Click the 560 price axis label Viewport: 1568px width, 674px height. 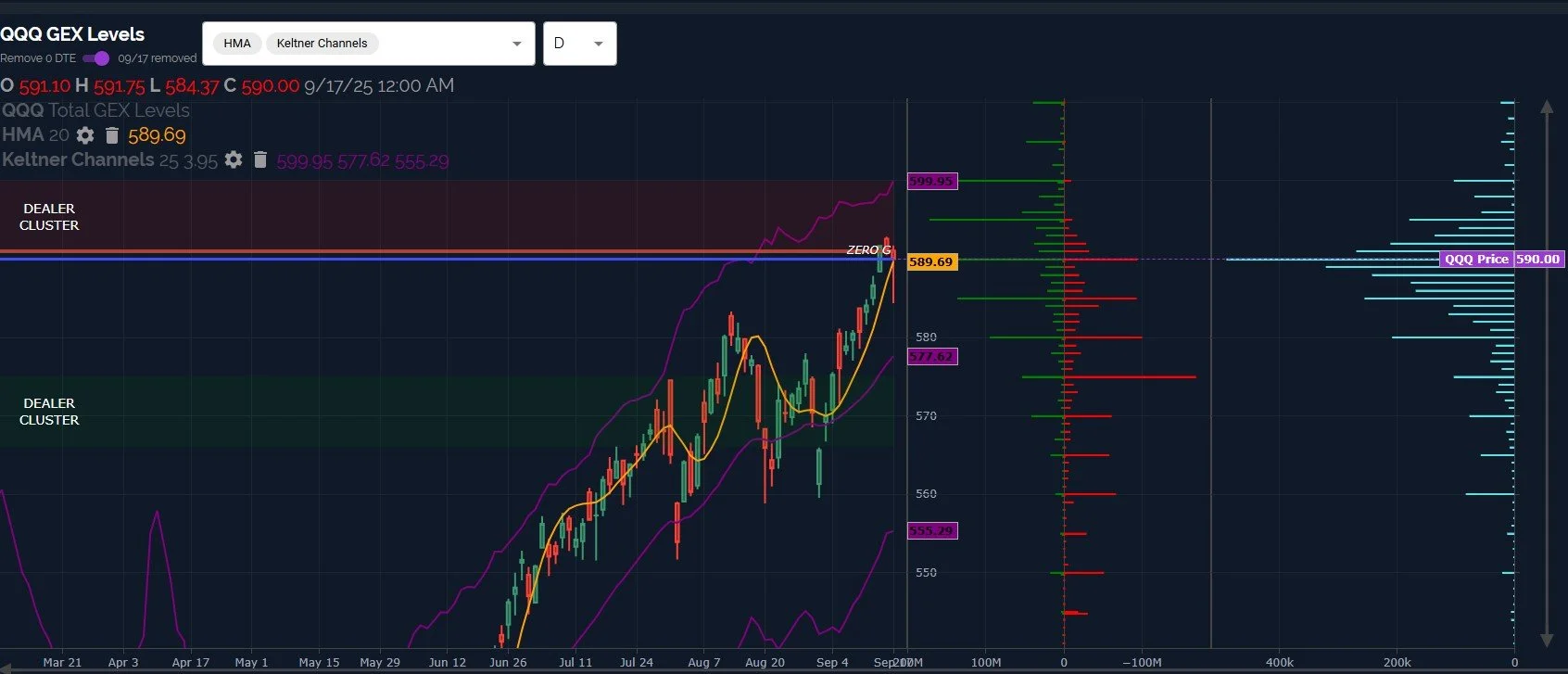click(x=926, y=494)
